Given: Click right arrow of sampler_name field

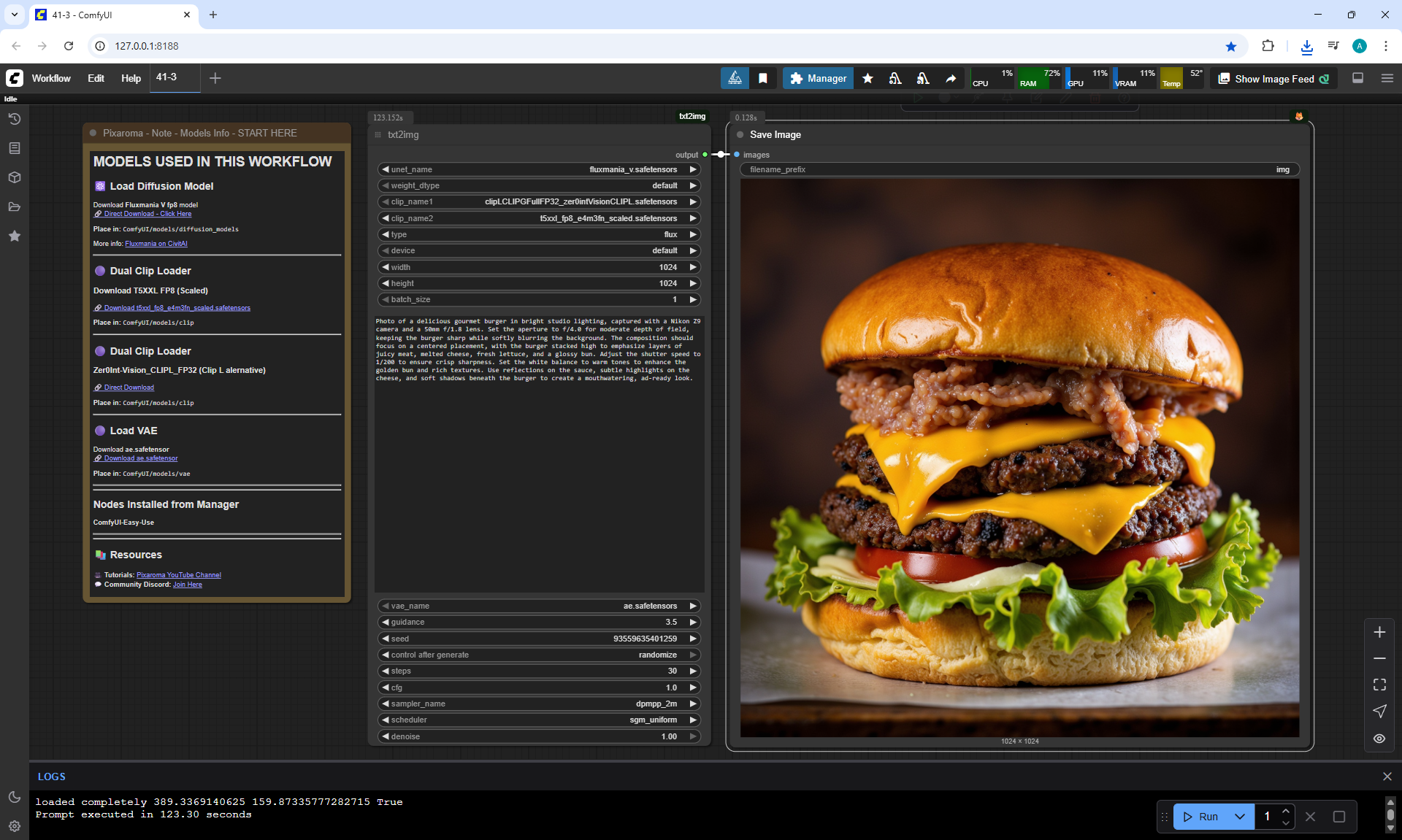Looking at the screenshot, I should 692,704.
